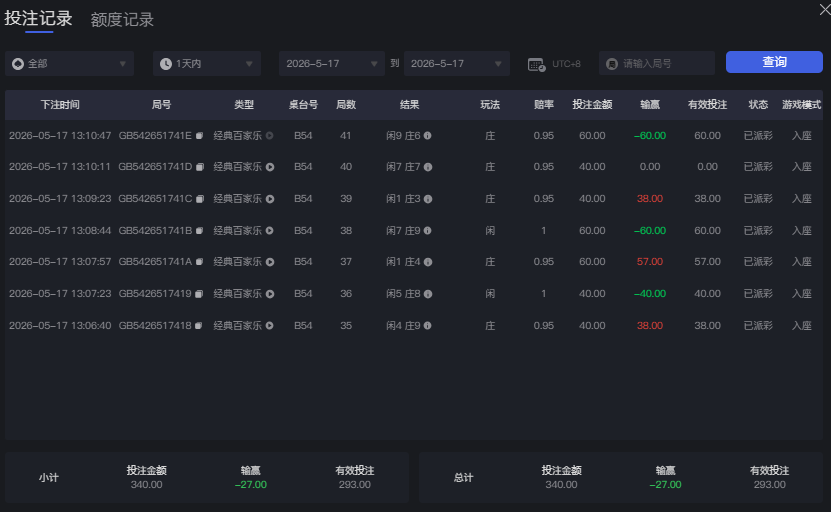This screenshot has height=512, width=831.
Task: Copy round number GB5426517419
Action: point(199,294)
